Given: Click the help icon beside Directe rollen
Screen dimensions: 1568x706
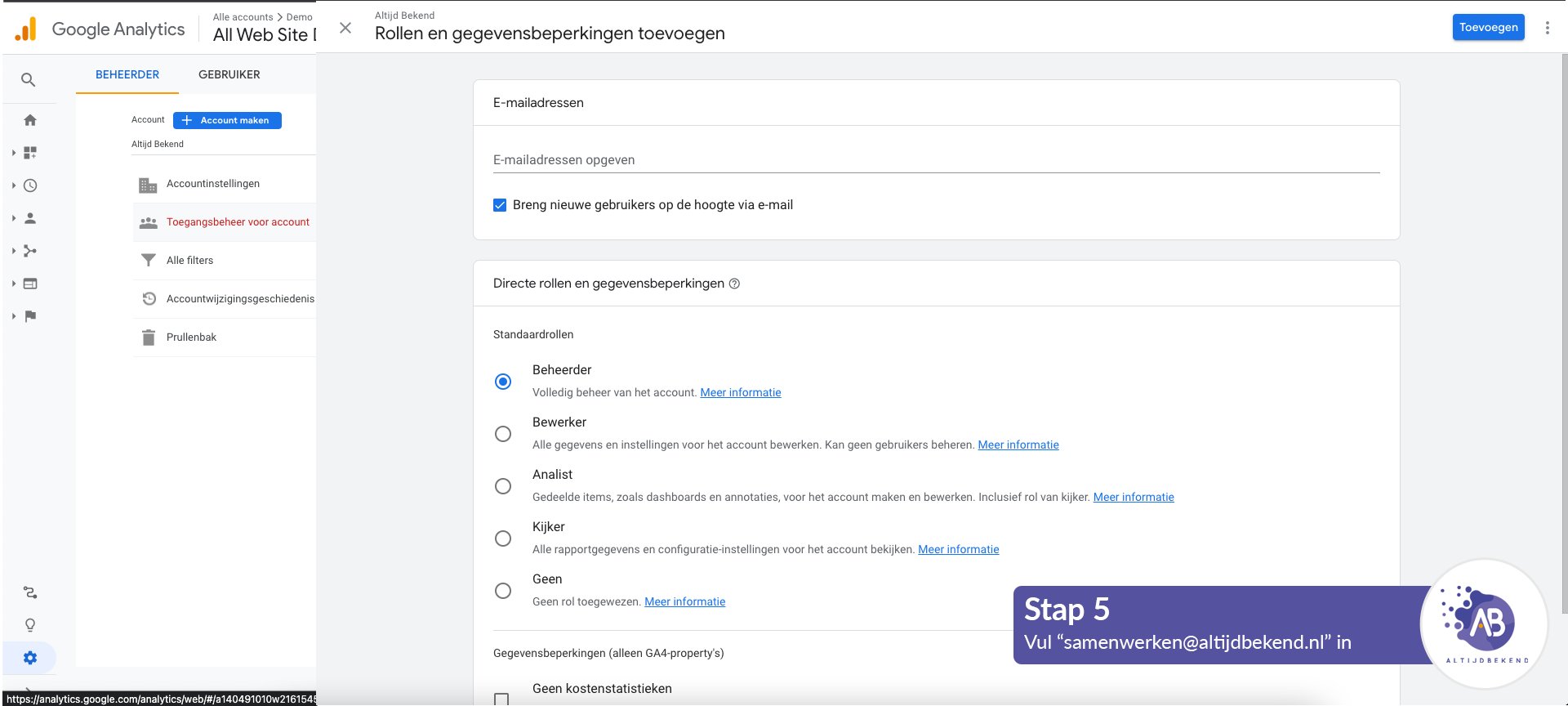Looking at the screenshot, I should (x=734, y=284).
